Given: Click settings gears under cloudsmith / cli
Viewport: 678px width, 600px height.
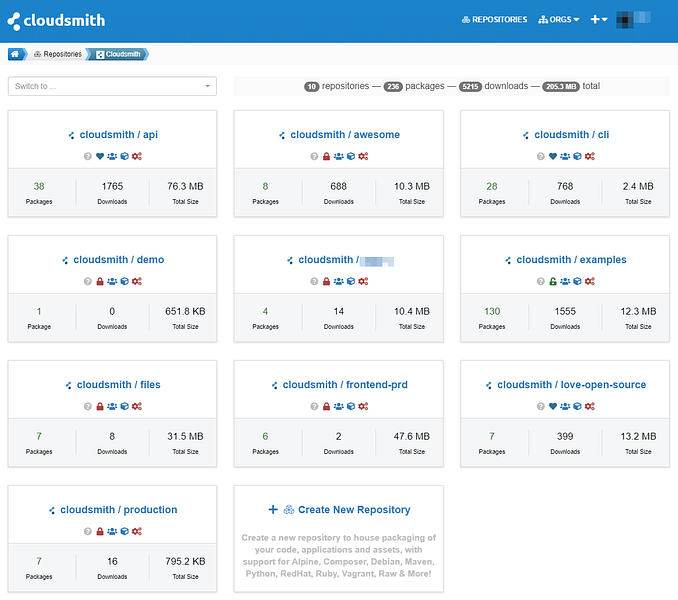Looking at the screenshot, I should point(590,156).
